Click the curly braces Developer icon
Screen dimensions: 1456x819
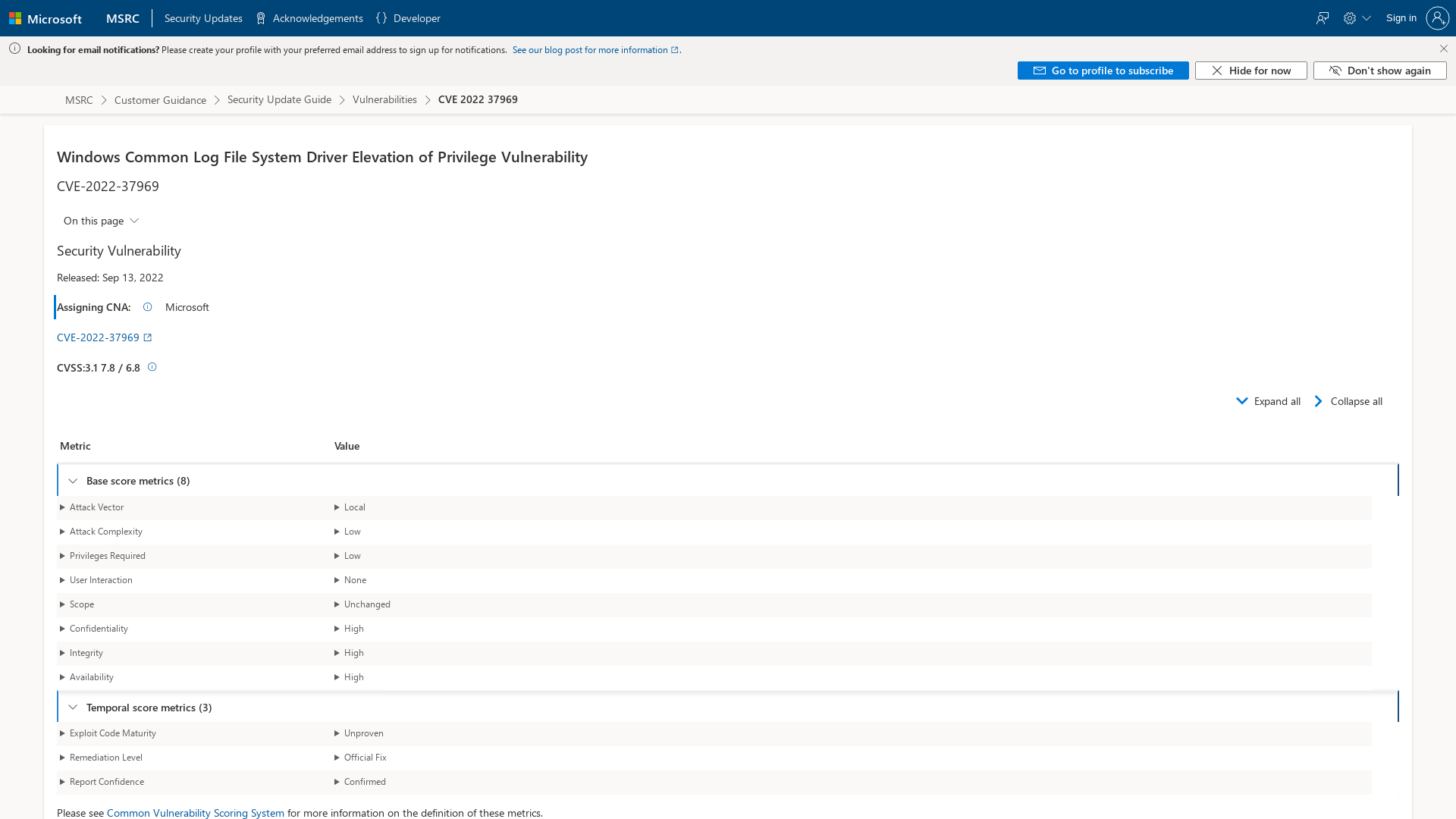pyautogui.click(x=383, y=17)
